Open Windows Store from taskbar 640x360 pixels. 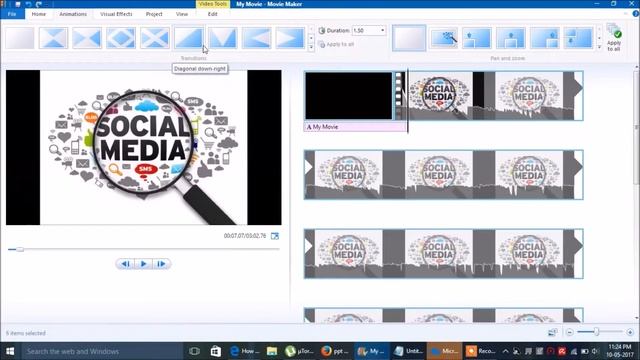(216, 351)
